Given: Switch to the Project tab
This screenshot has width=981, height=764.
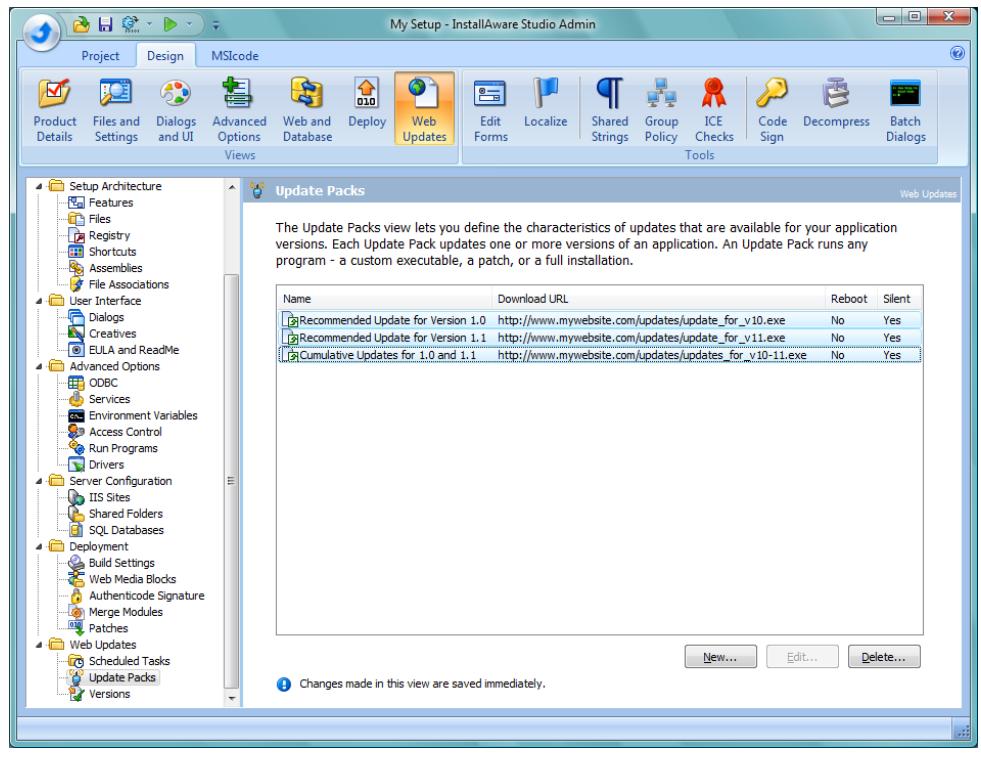Looking at the screenshot, I should click(100, 56).
